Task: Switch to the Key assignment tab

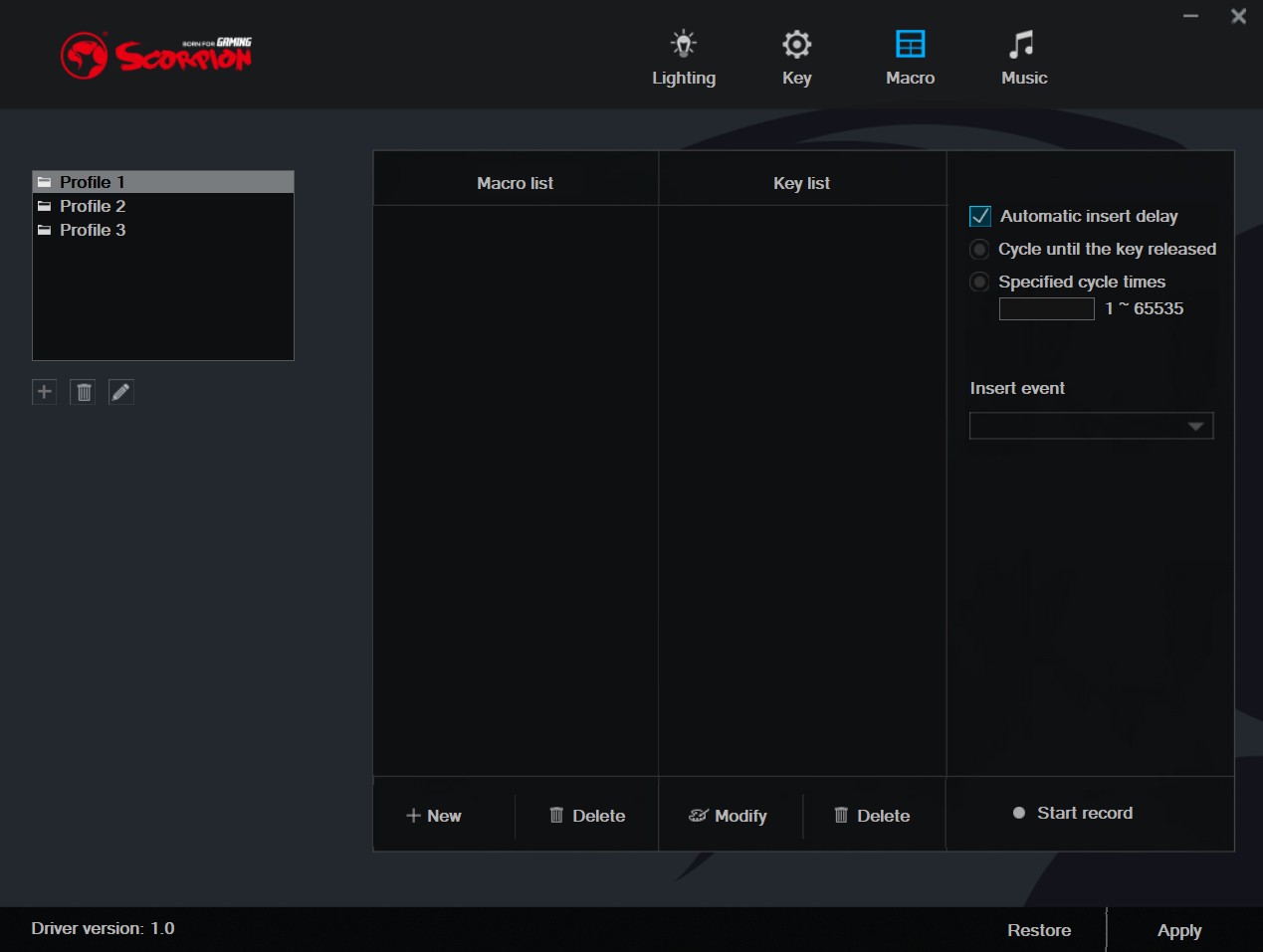Action: tap(796, 58)
